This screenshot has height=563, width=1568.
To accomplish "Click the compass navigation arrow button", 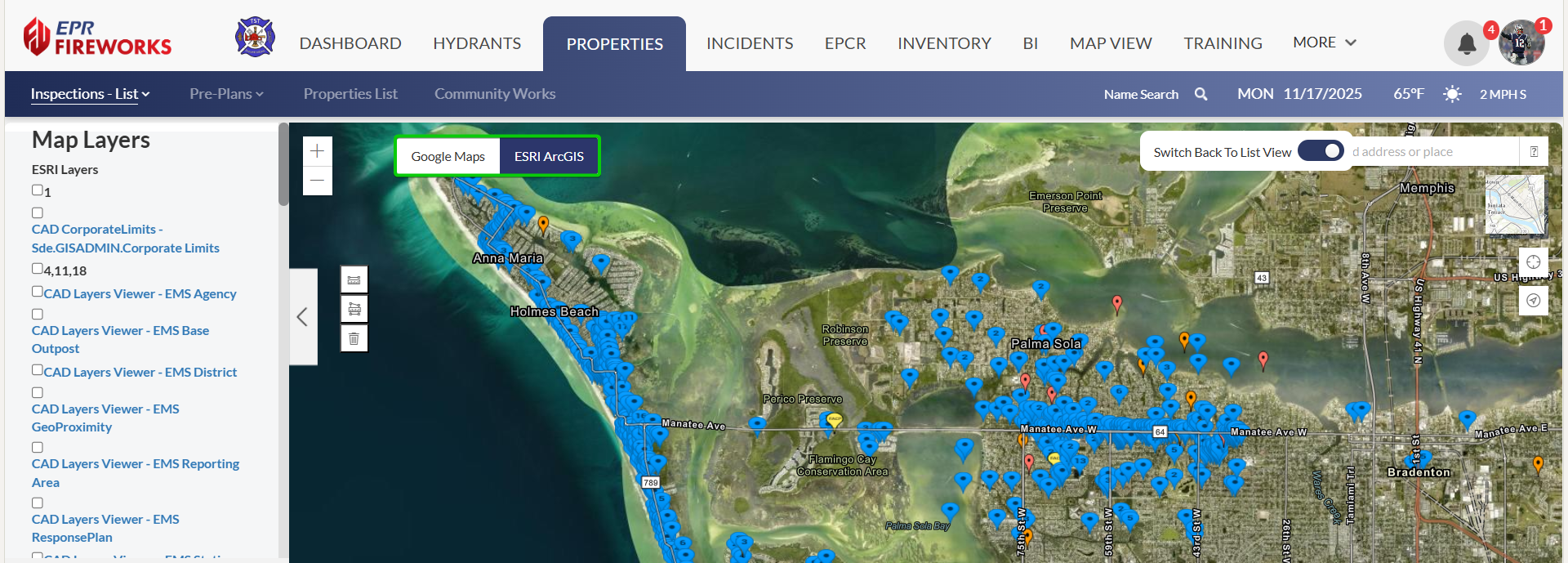I will [1533, 301].
